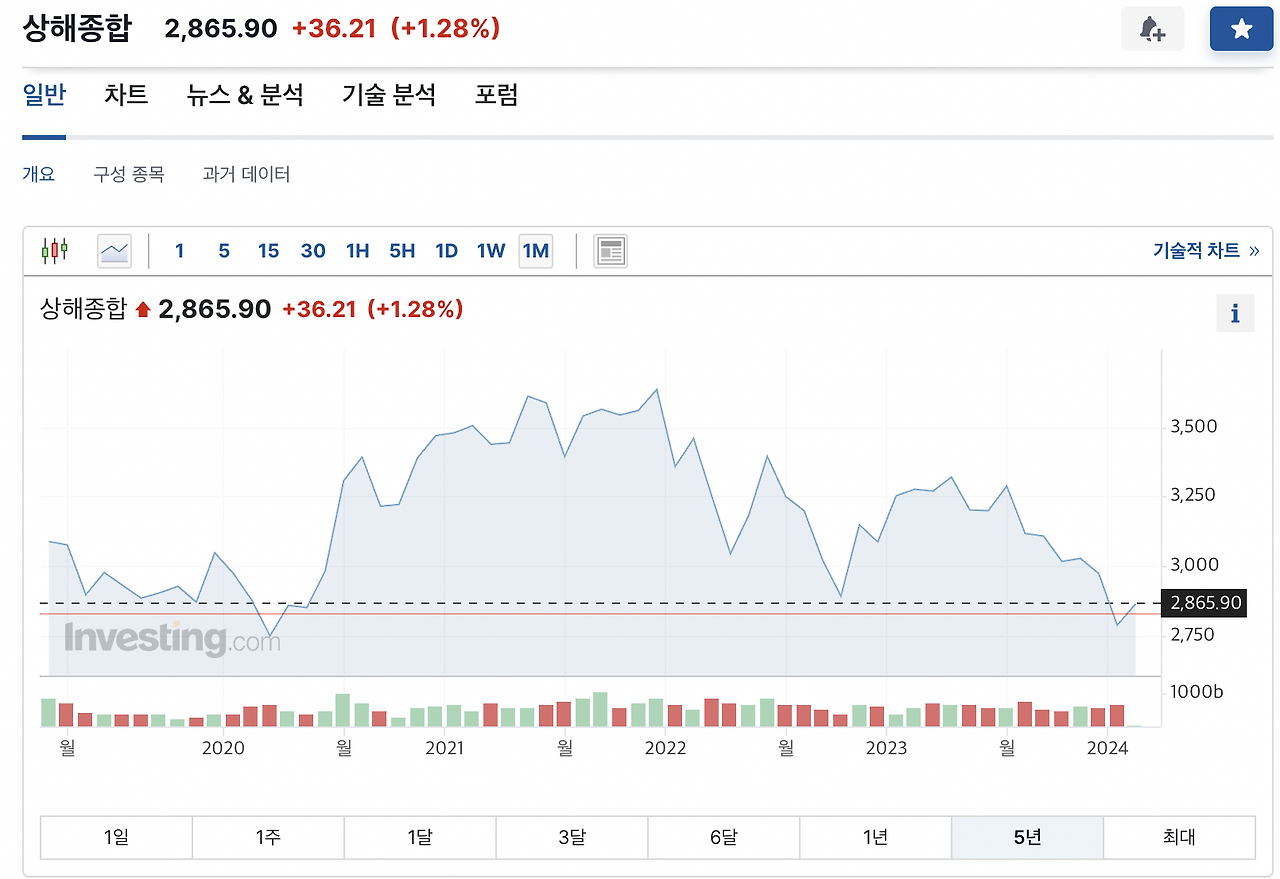Image resolution: width=1280 pixels, height=879 pixels.
Task: Open the news overlay icon in the chart toolbar
Action: pos(610,251)
